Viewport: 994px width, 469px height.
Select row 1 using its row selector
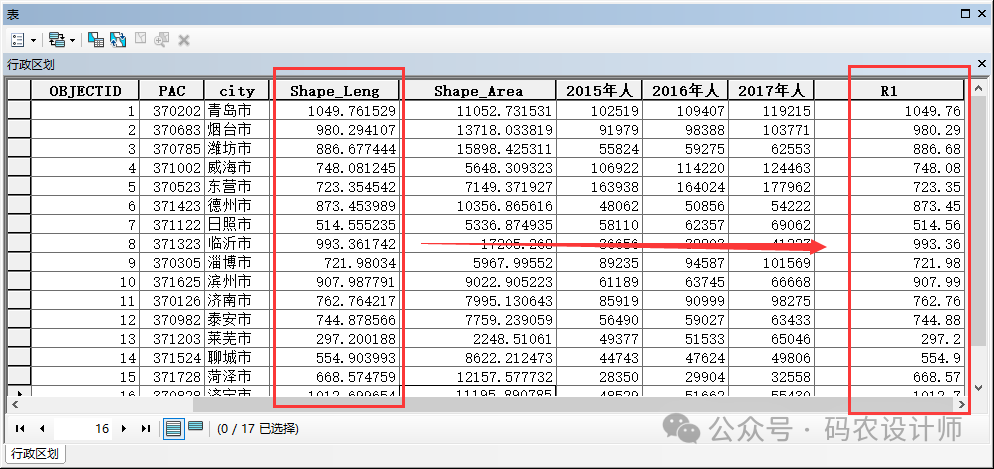(x=18, y=111)
